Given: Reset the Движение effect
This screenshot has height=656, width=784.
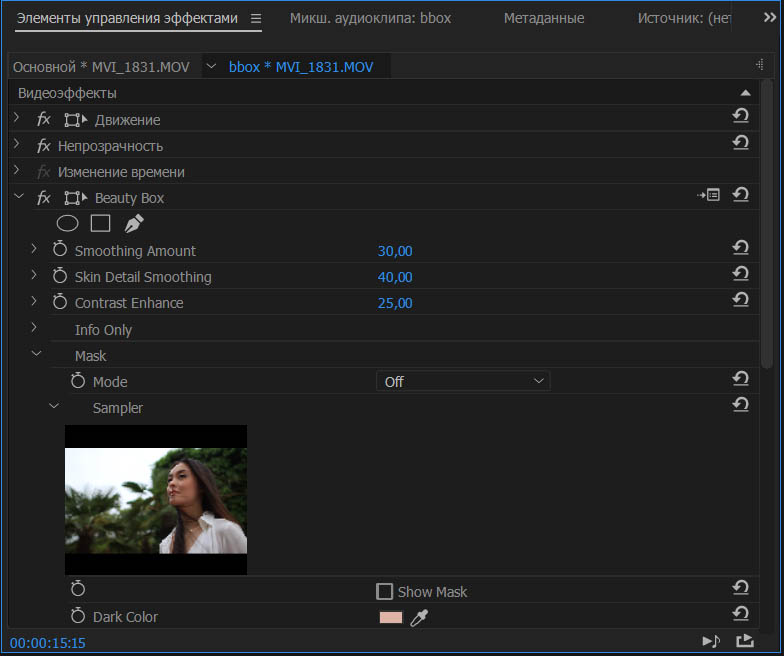Looking at the screenshot, I should 740,116.
